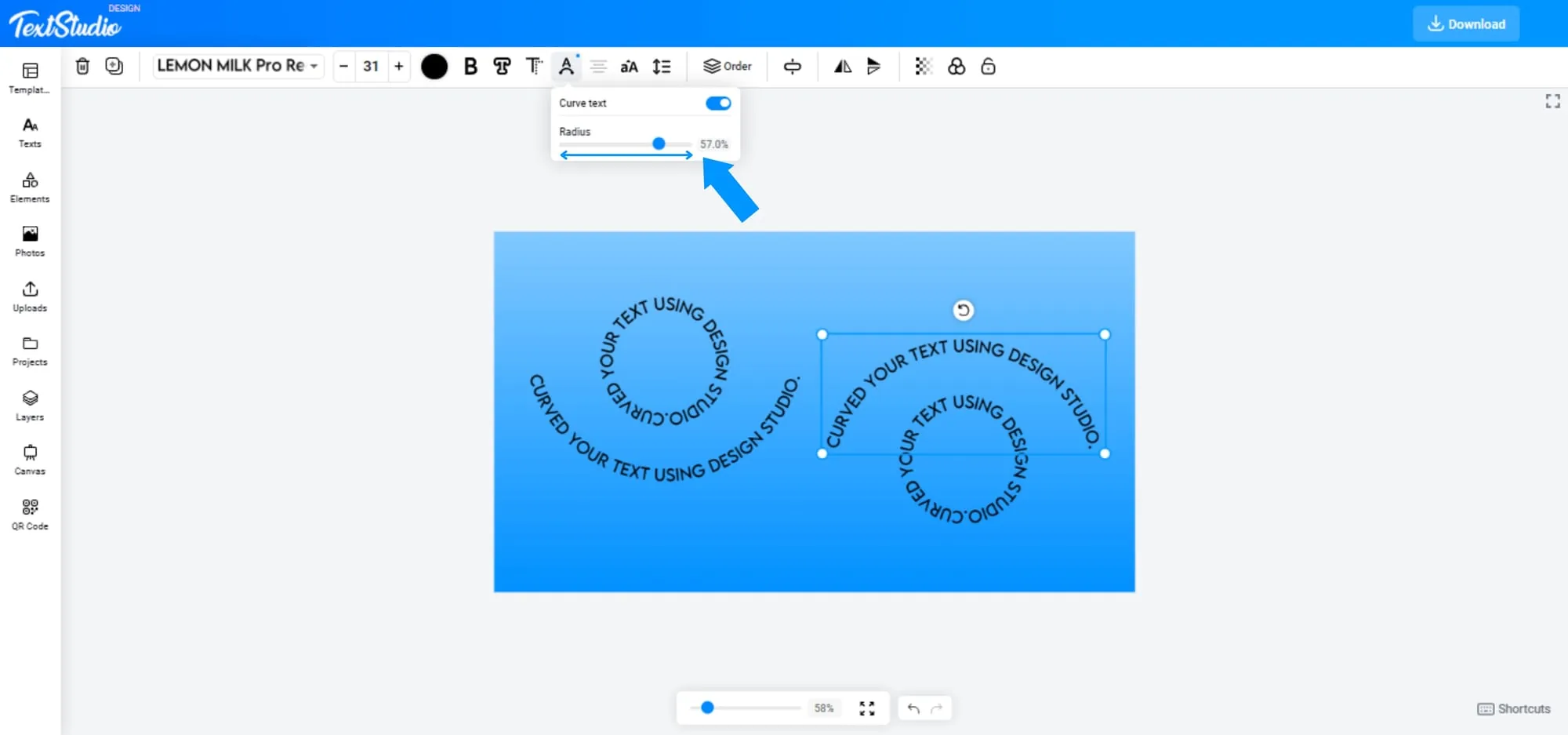Open the Order layering menu
This screenshot has height=735, width=1568.
728,67
